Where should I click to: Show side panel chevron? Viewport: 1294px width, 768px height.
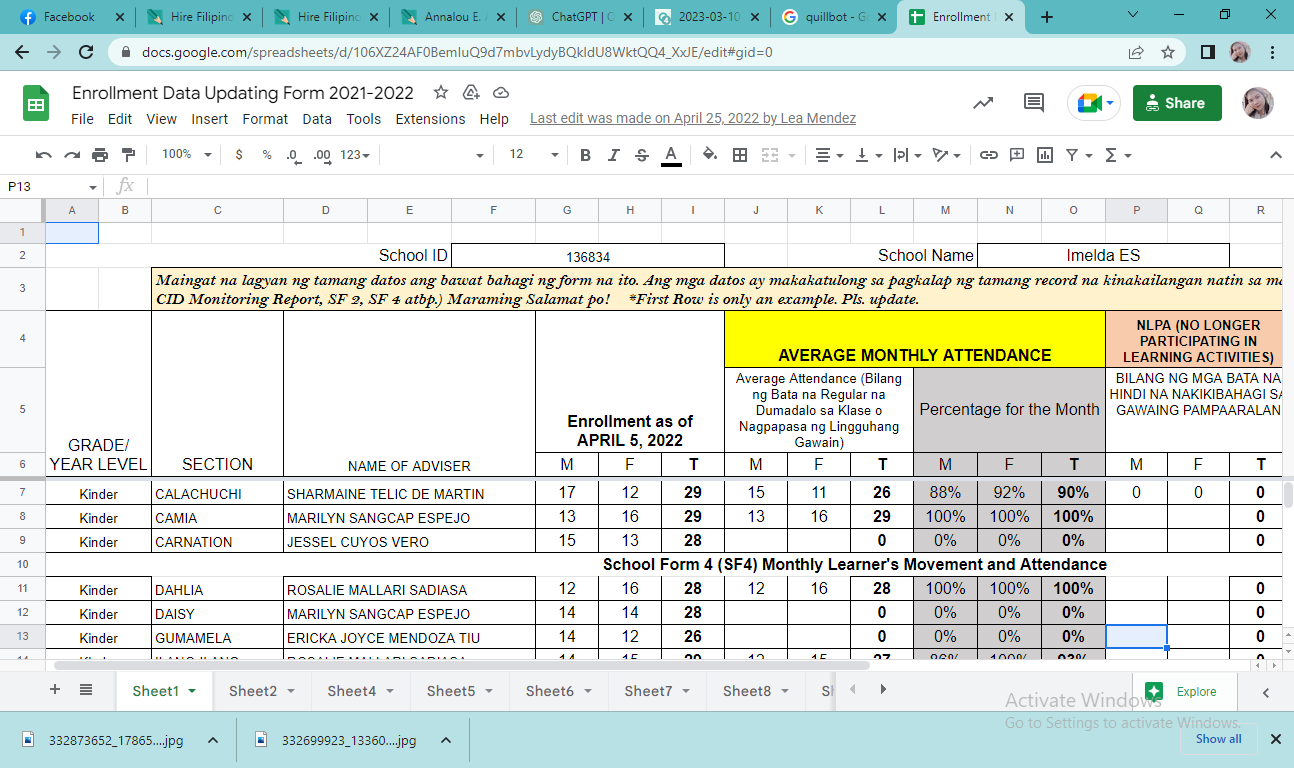[1266, 692]
